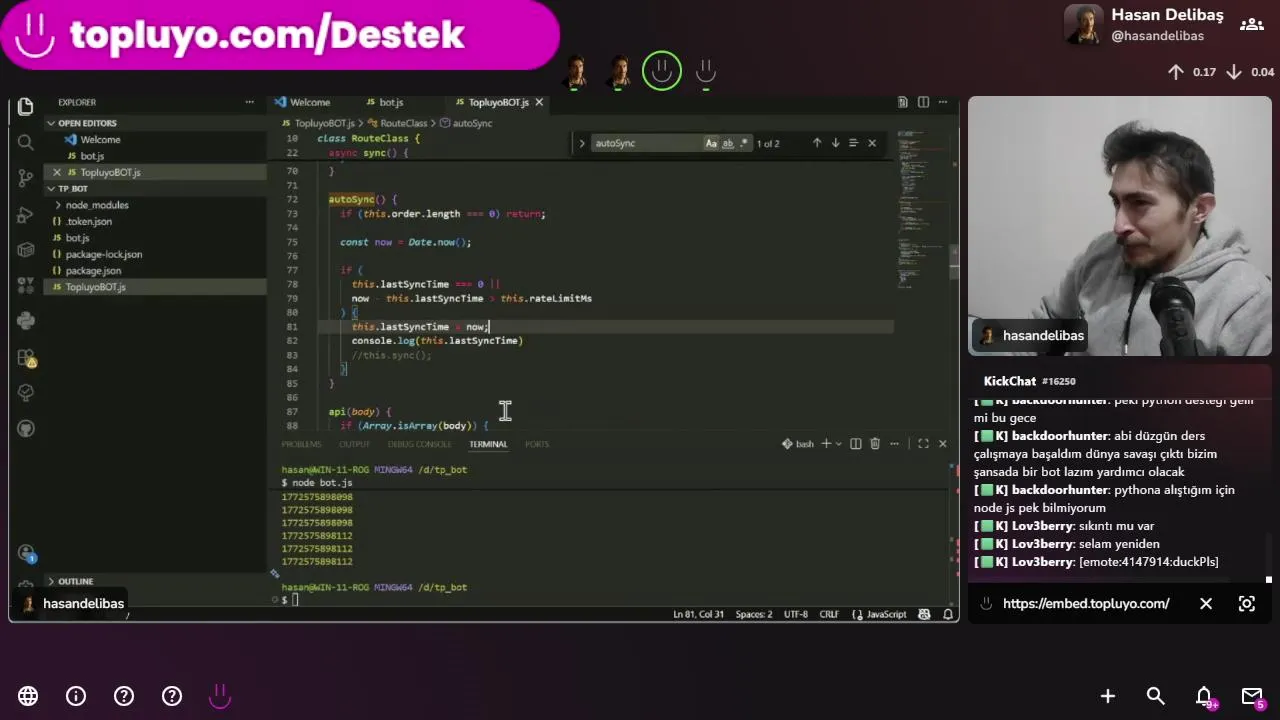The width and height of the screenshot is (1280, 720).
Task: Open terminal panel more actions ellipsis
Action: coord(895,444)
